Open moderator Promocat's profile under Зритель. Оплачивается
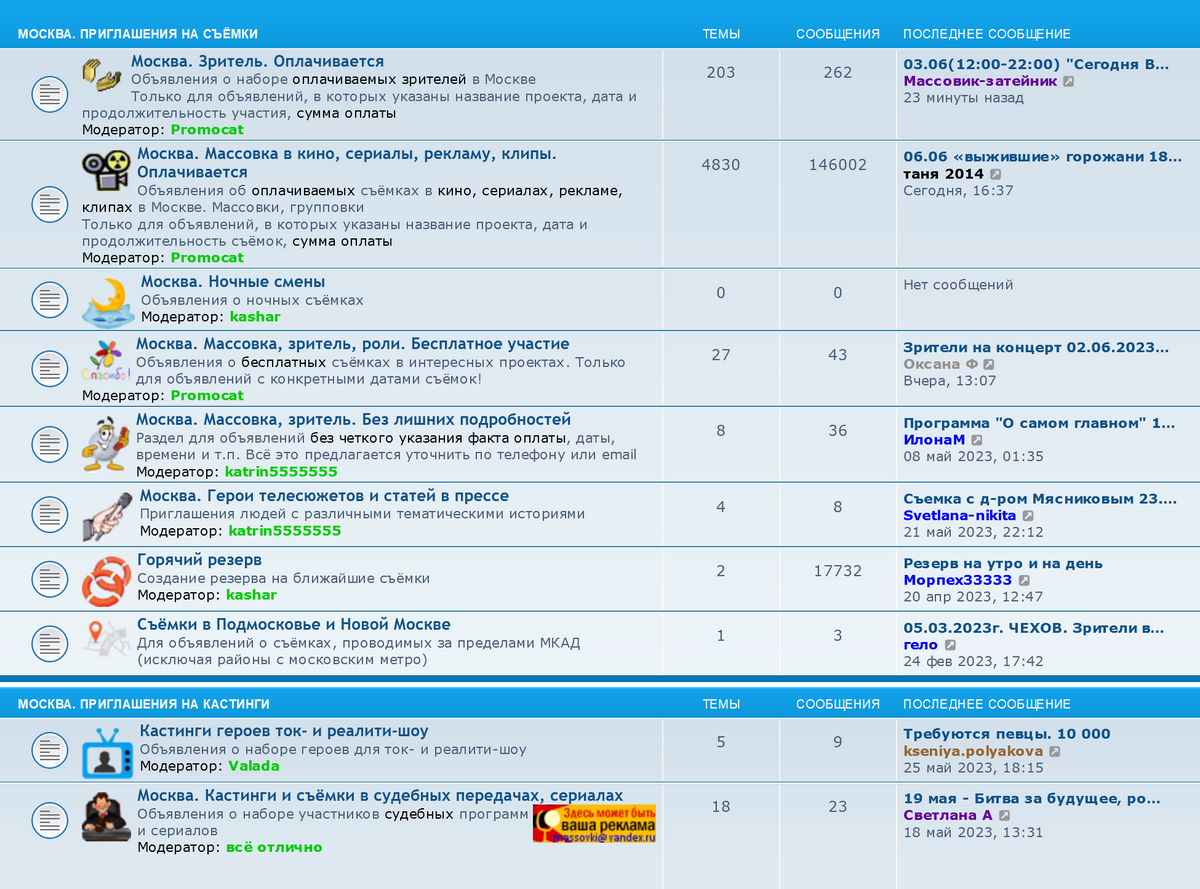Screen dimensions: 1200x889 pyautogui.click(x=206, y=130)
